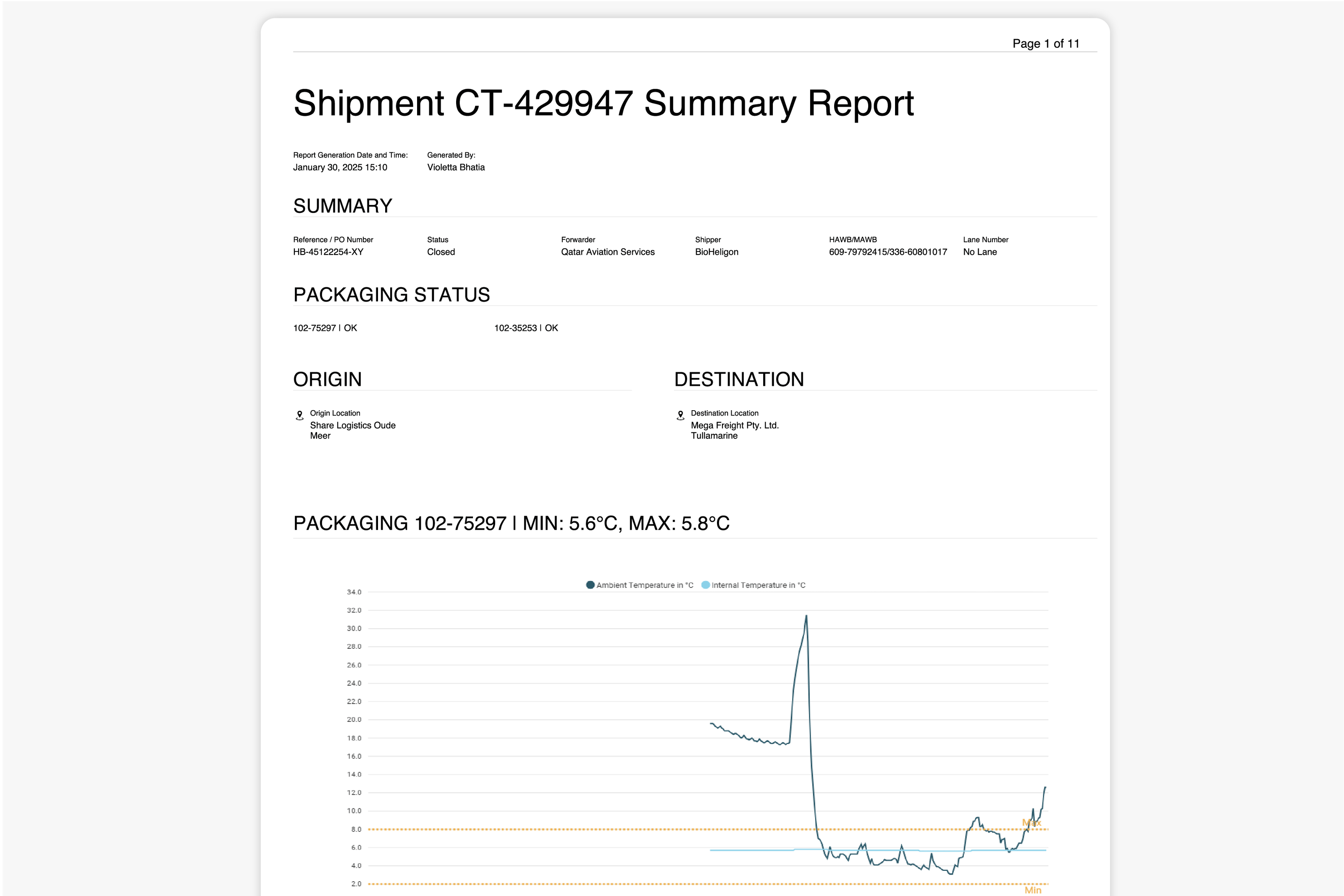Toggle Internal Temperature legend dot
1344x896 pixels.
coord(705,584)
